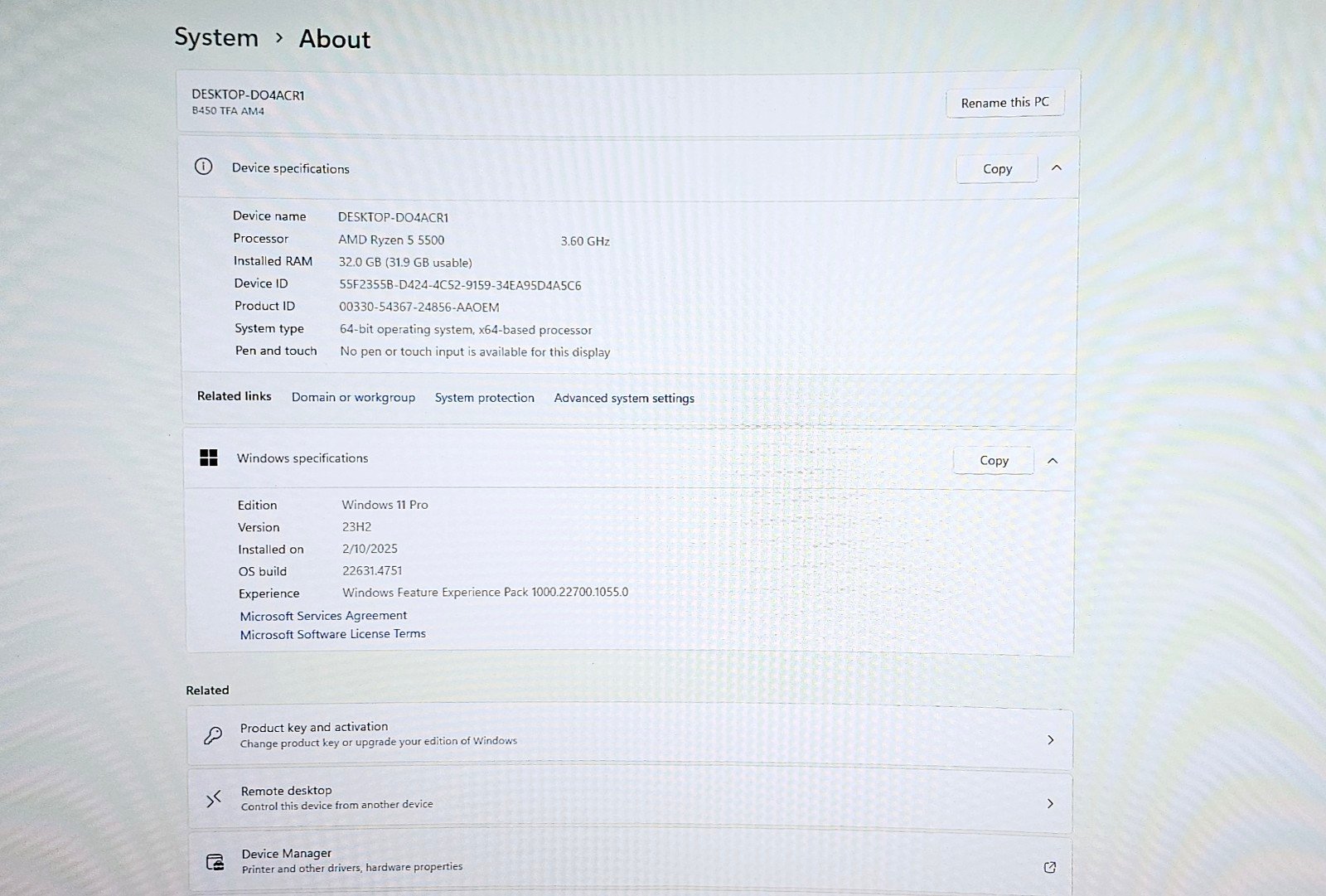Click the Version value 23H2

[357, 527]
